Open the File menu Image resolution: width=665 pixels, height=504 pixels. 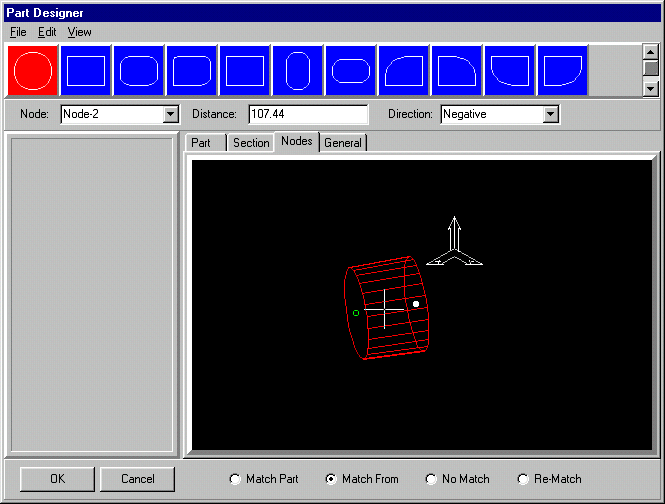(18, 32)
